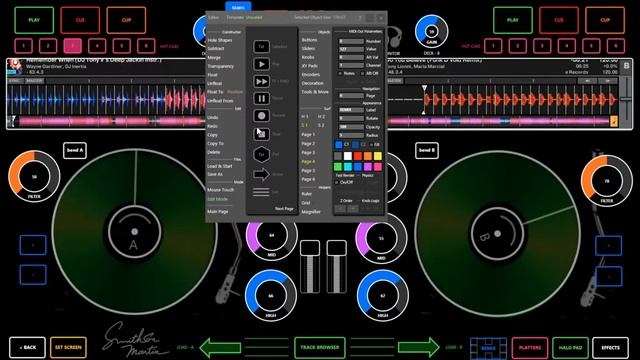Expand the Knobs objects category

click(x=308, y=57)
